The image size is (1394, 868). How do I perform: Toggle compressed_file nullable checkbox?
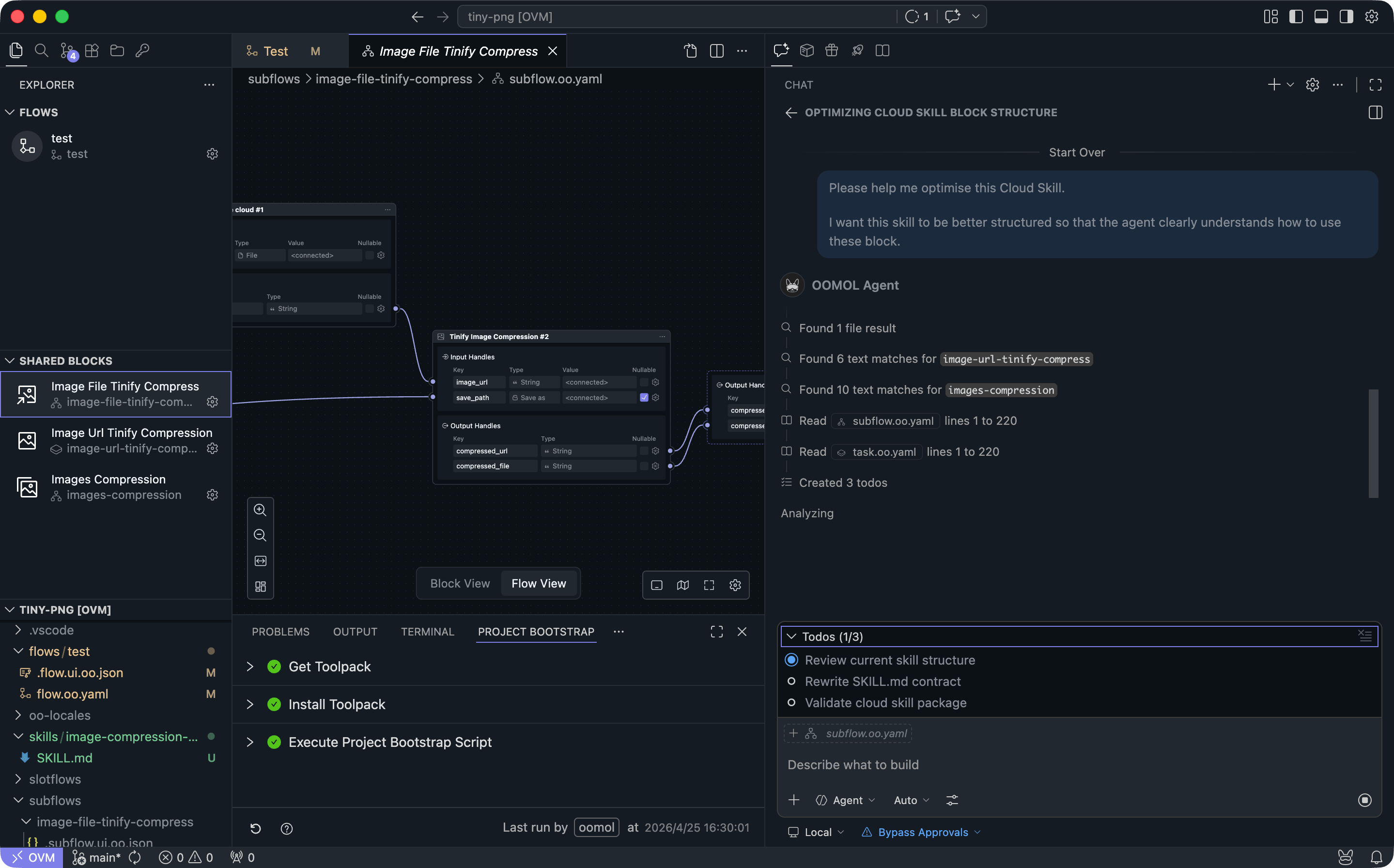click(644, 466)
